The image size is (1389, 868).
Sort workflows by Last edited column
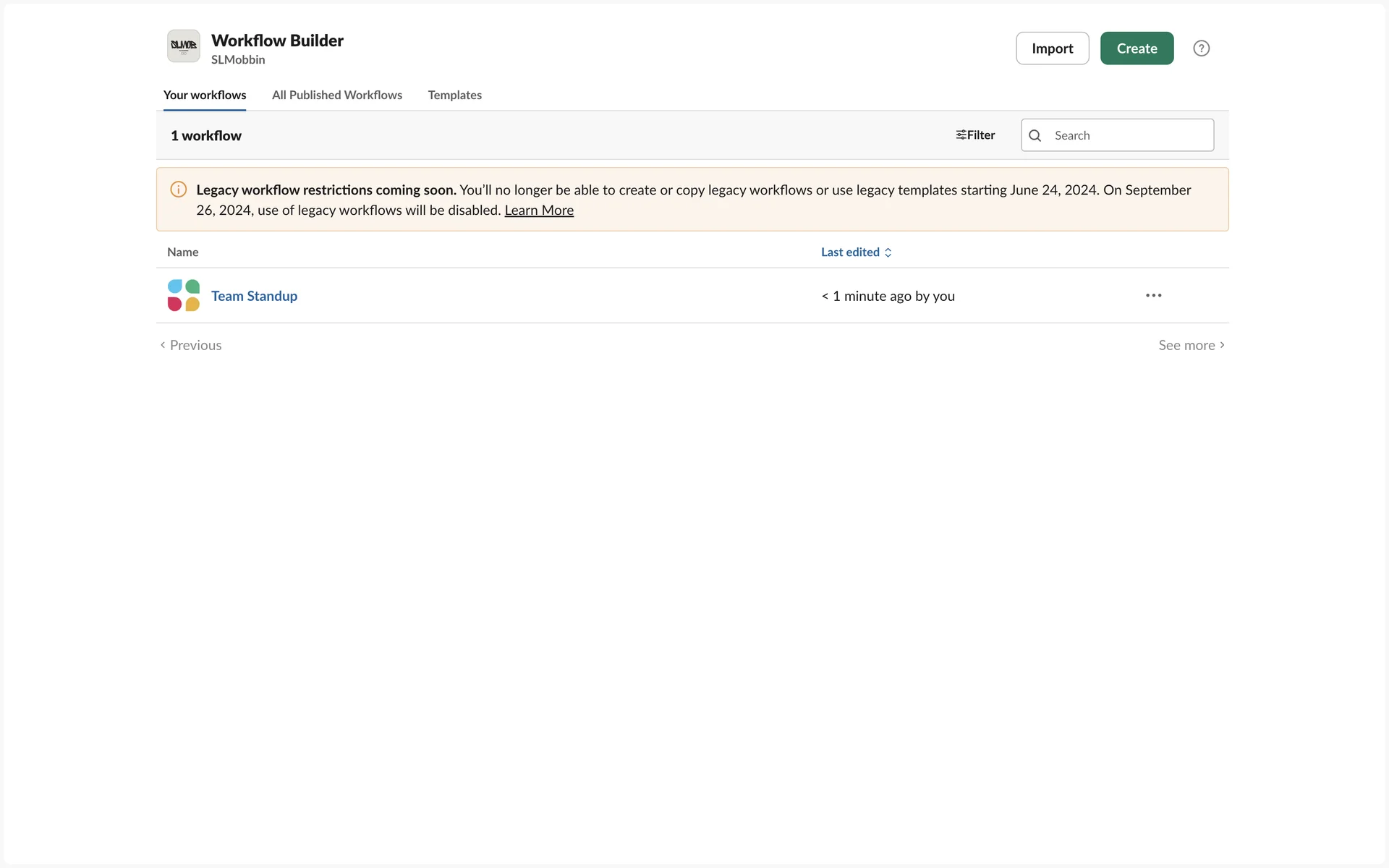click(850, 252)
